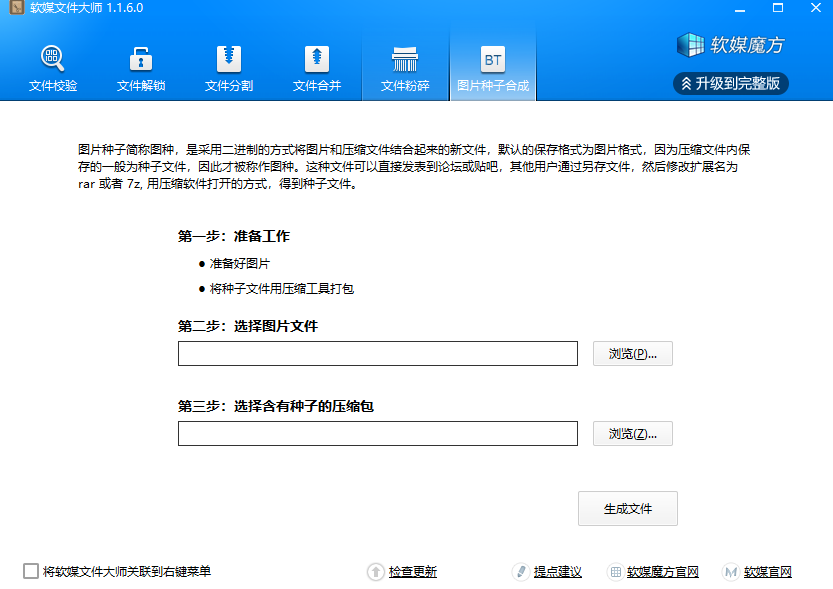
Task: Select the 图片种子合成 BT icon
Action: point(493,59)
